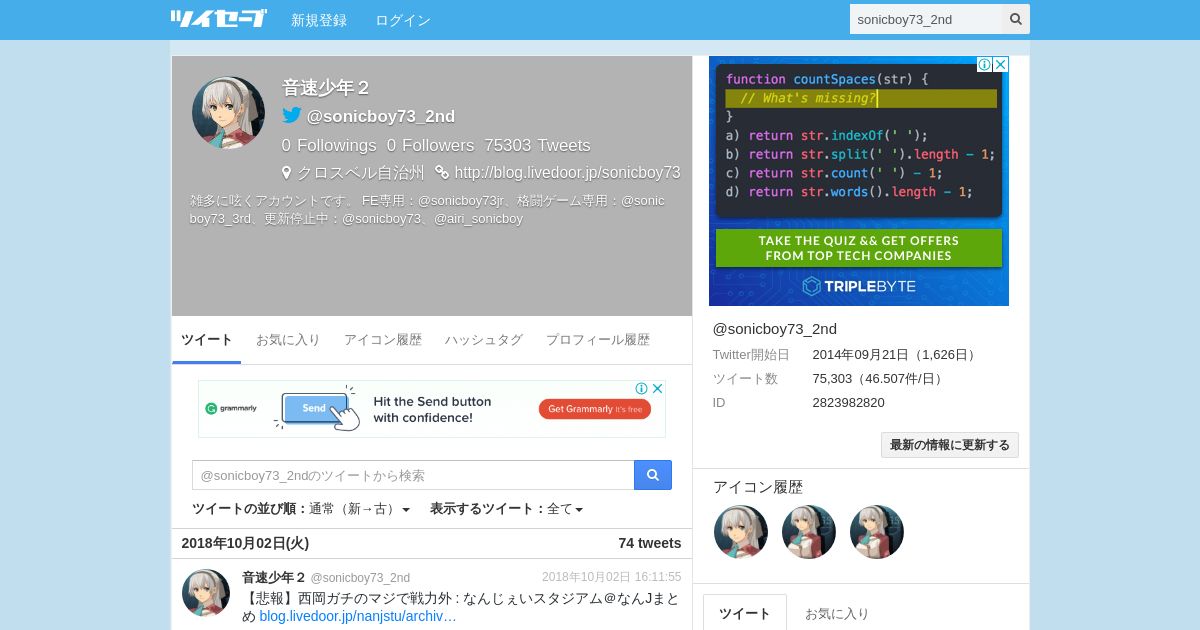The width and height of the screenshot is (1200, 630).
Task: Click the blue tweet search button
Action: tap(653, 475)
